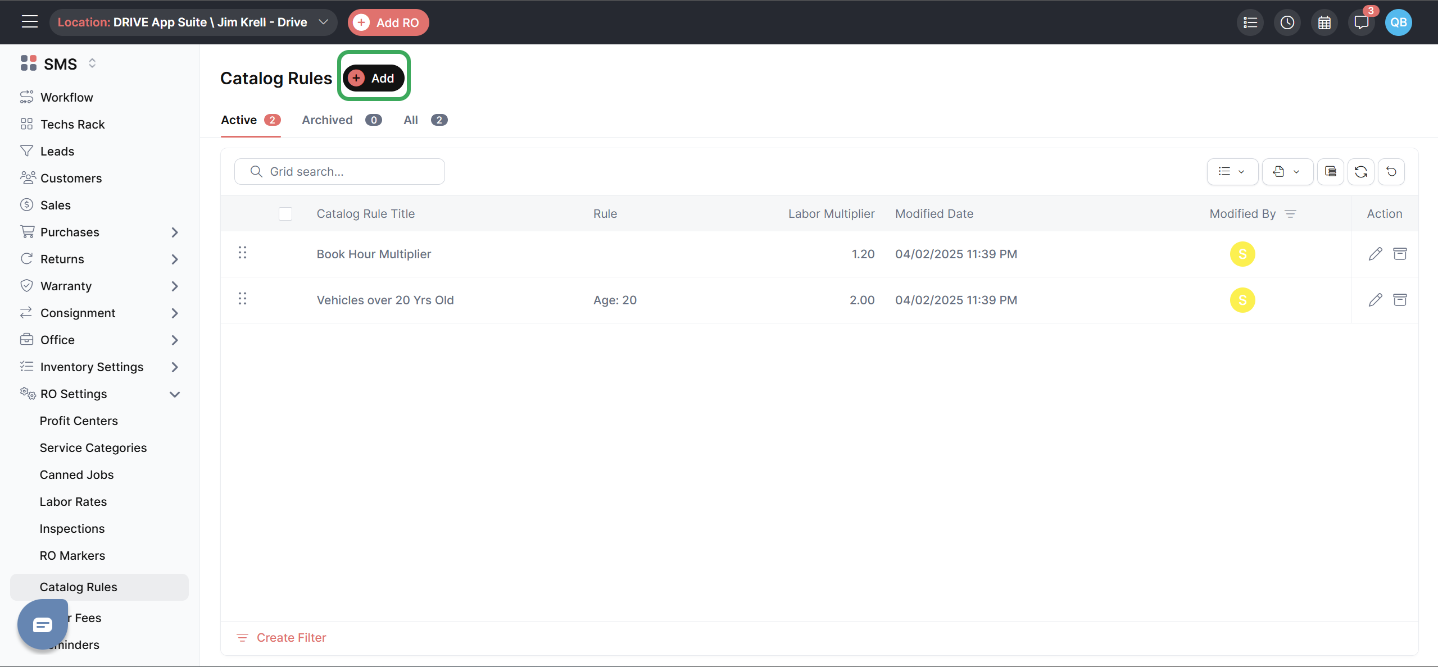This screenshot has height=667, width=1438.
Task: Click the 2.00 labor multiplier value
Action: tap(862, 300)
